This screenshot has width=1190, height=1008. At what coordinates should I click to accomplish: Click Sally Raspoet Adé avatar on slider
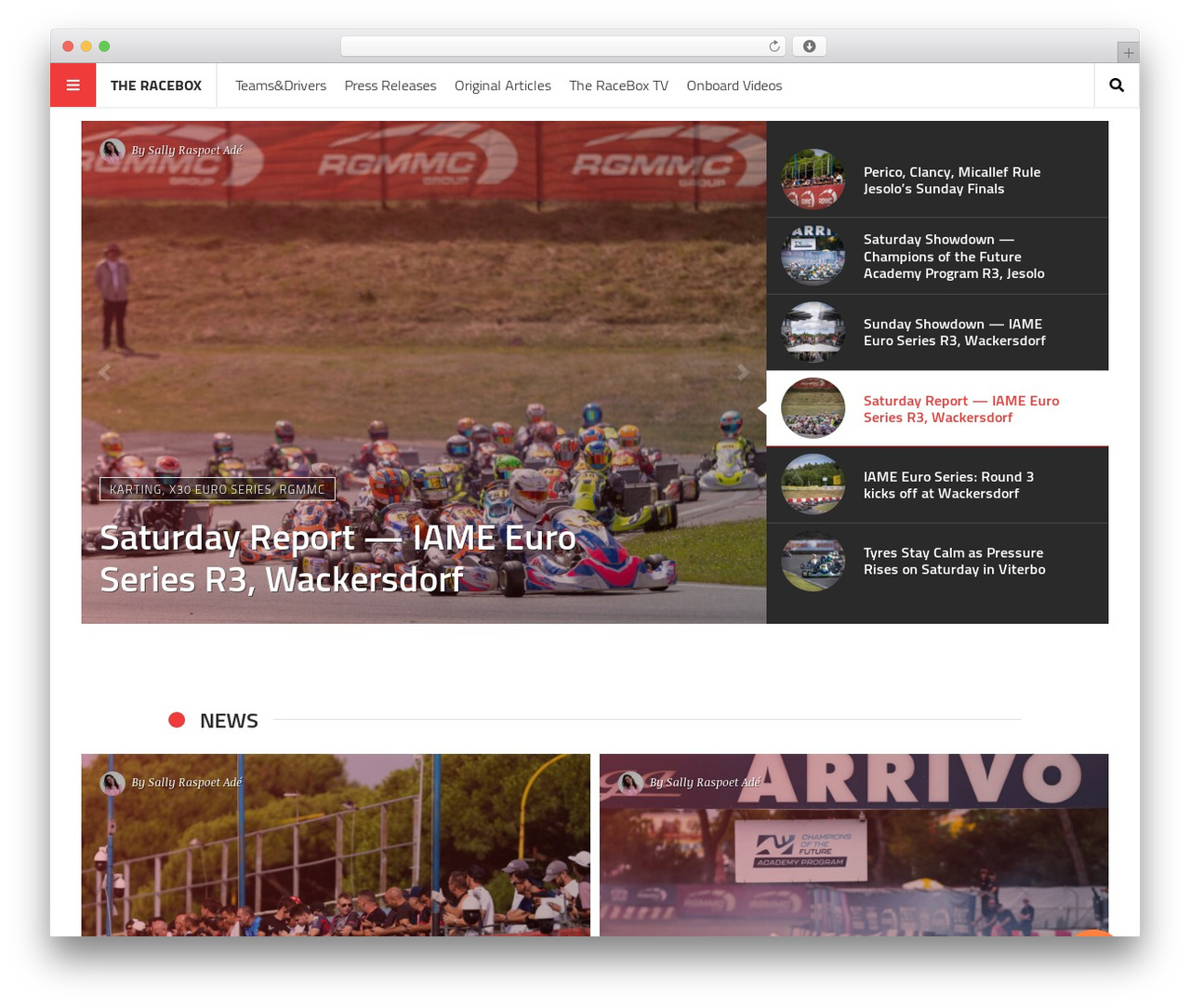pos(112,151)
